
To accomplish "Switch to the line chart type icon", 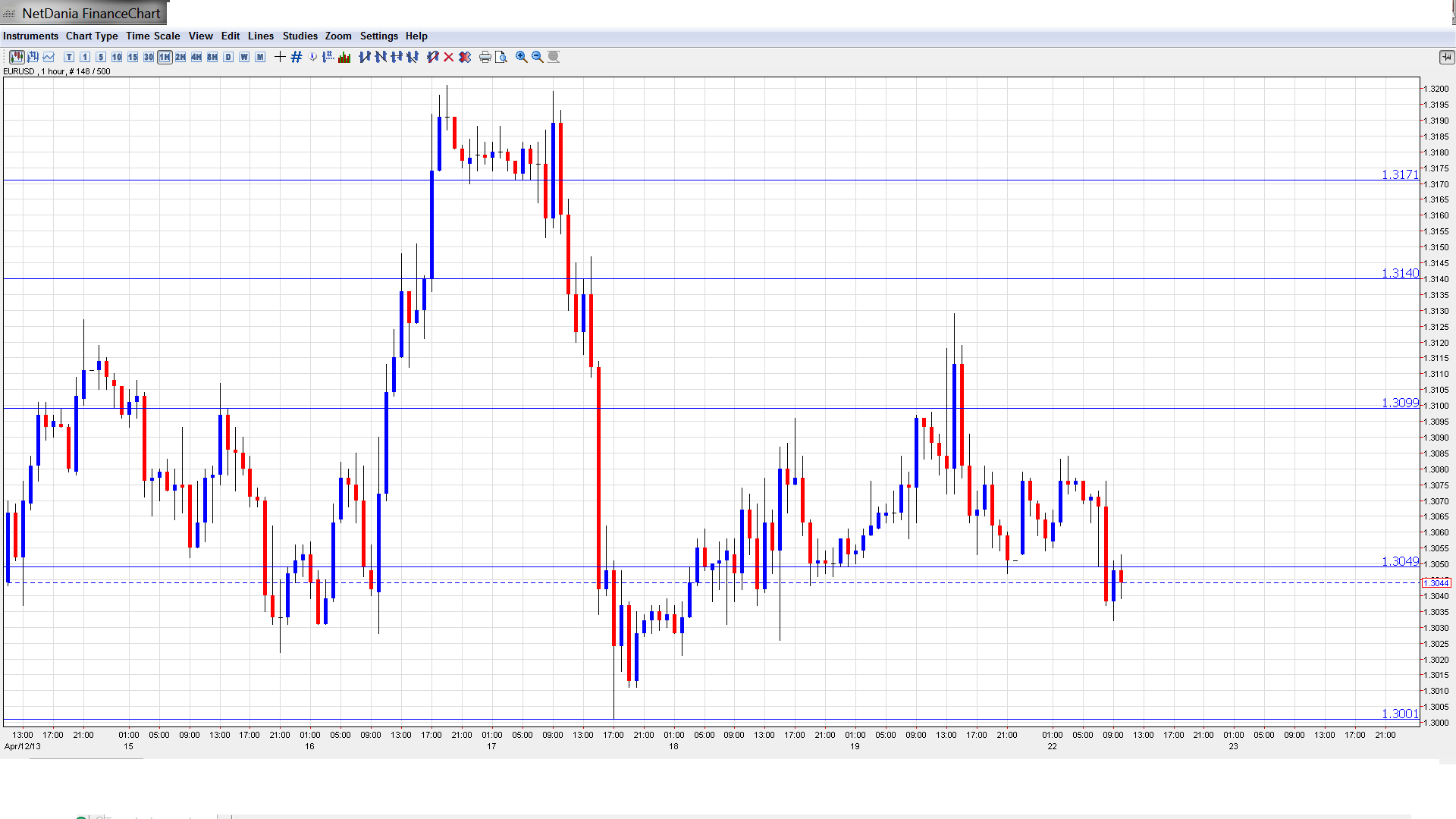I will (49, 57).
